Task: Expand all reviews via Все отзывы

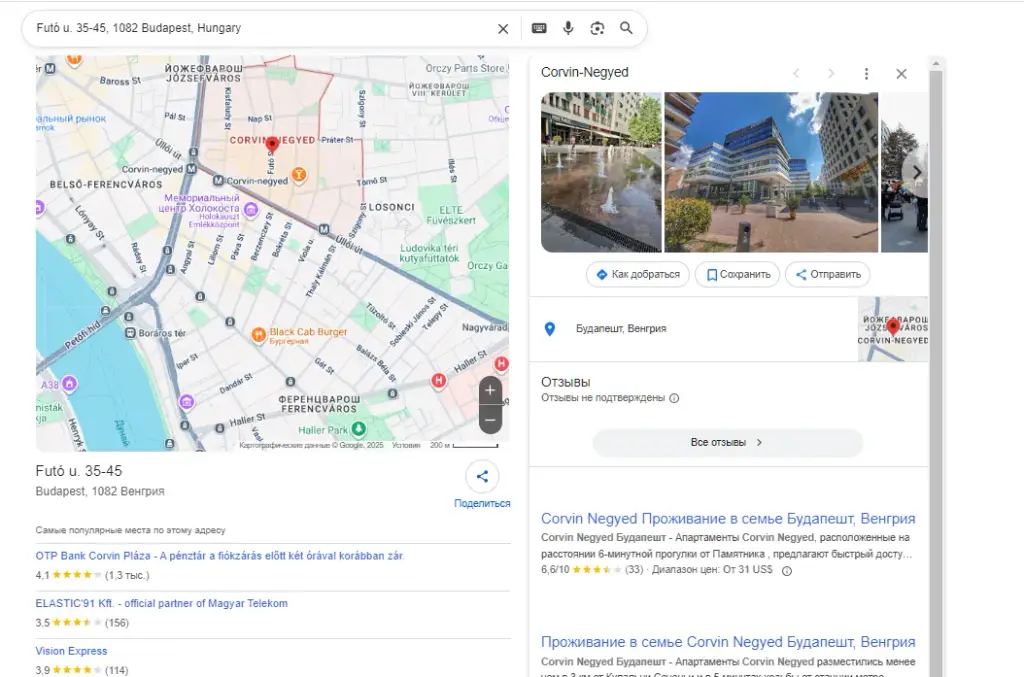Action: 728,443
